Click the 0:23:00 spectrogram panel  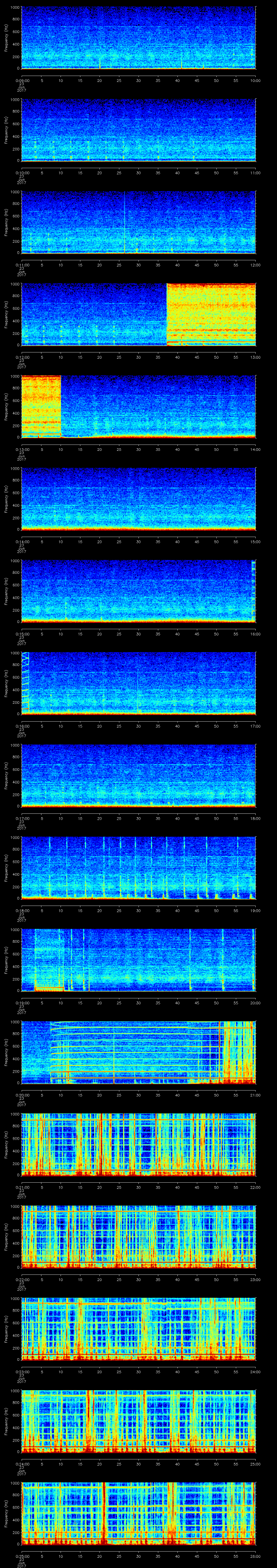[x=139, y=1328]
